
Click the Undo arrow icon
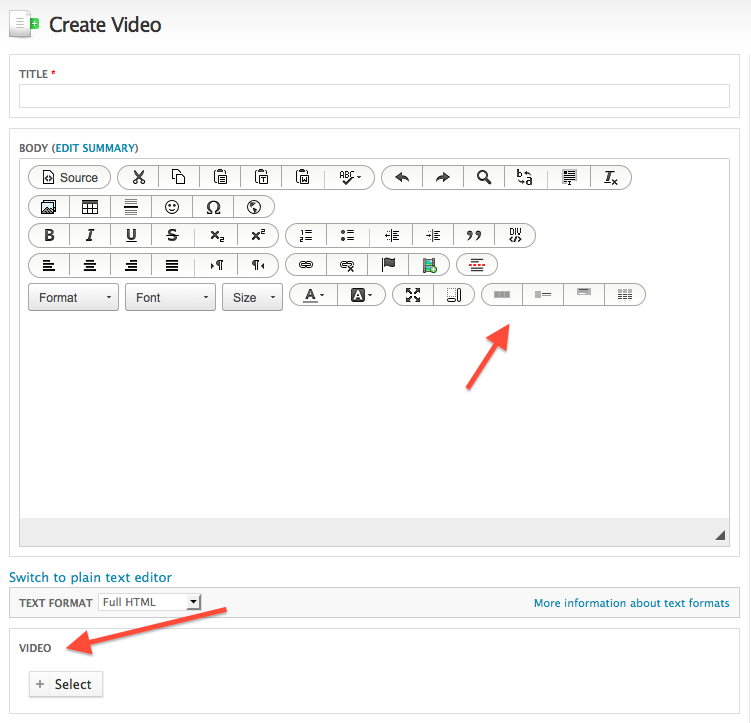402,177
